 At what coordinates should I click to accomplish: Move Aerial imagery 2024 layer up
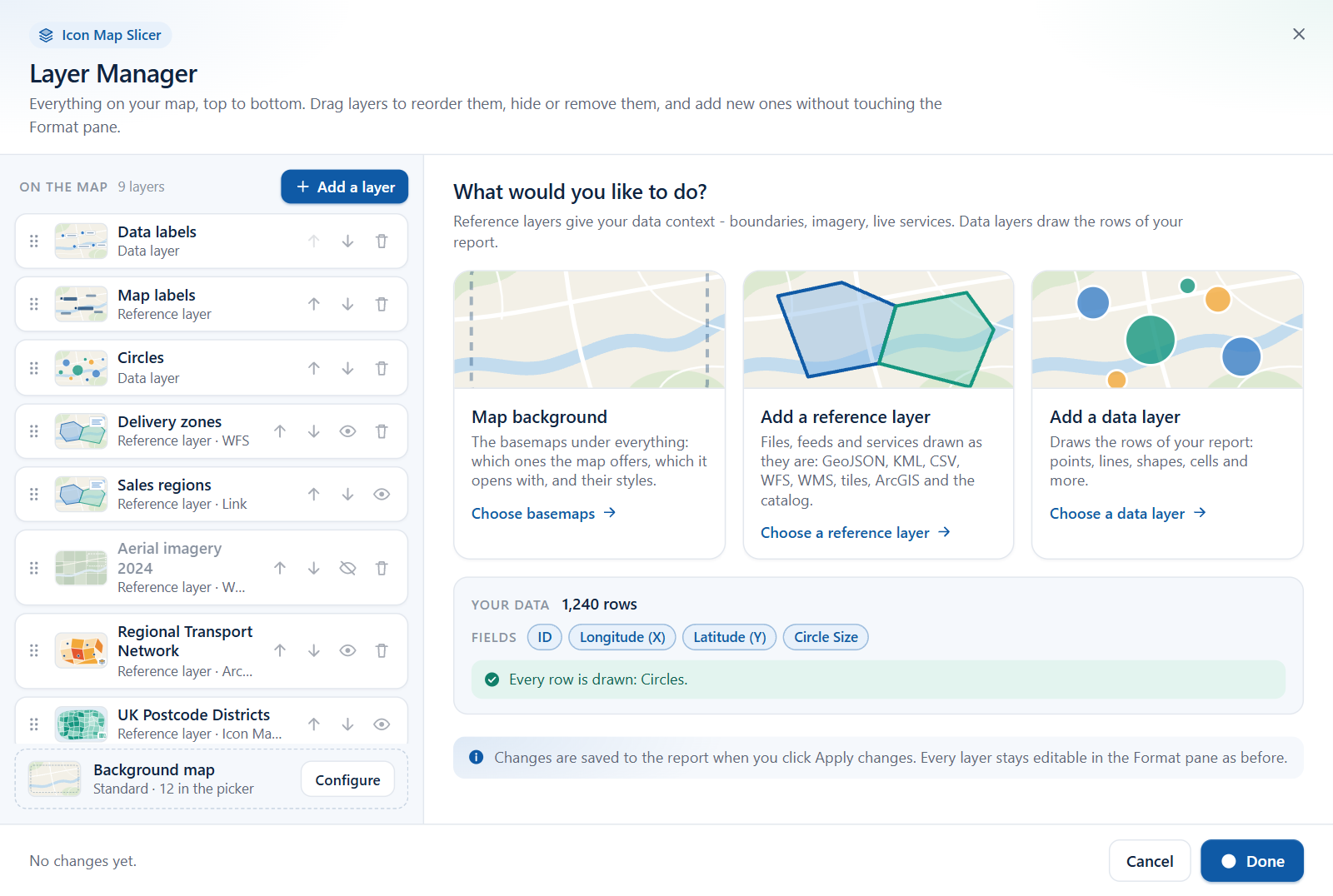tap(280, 568)
